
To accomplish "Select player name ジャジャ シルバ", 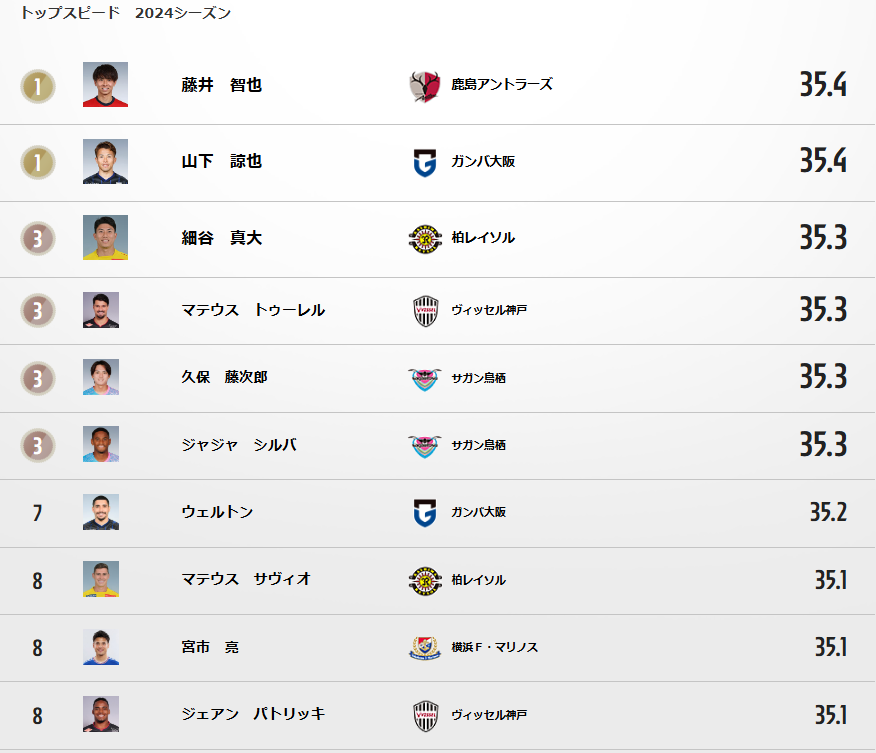I will tap(239, 445).
